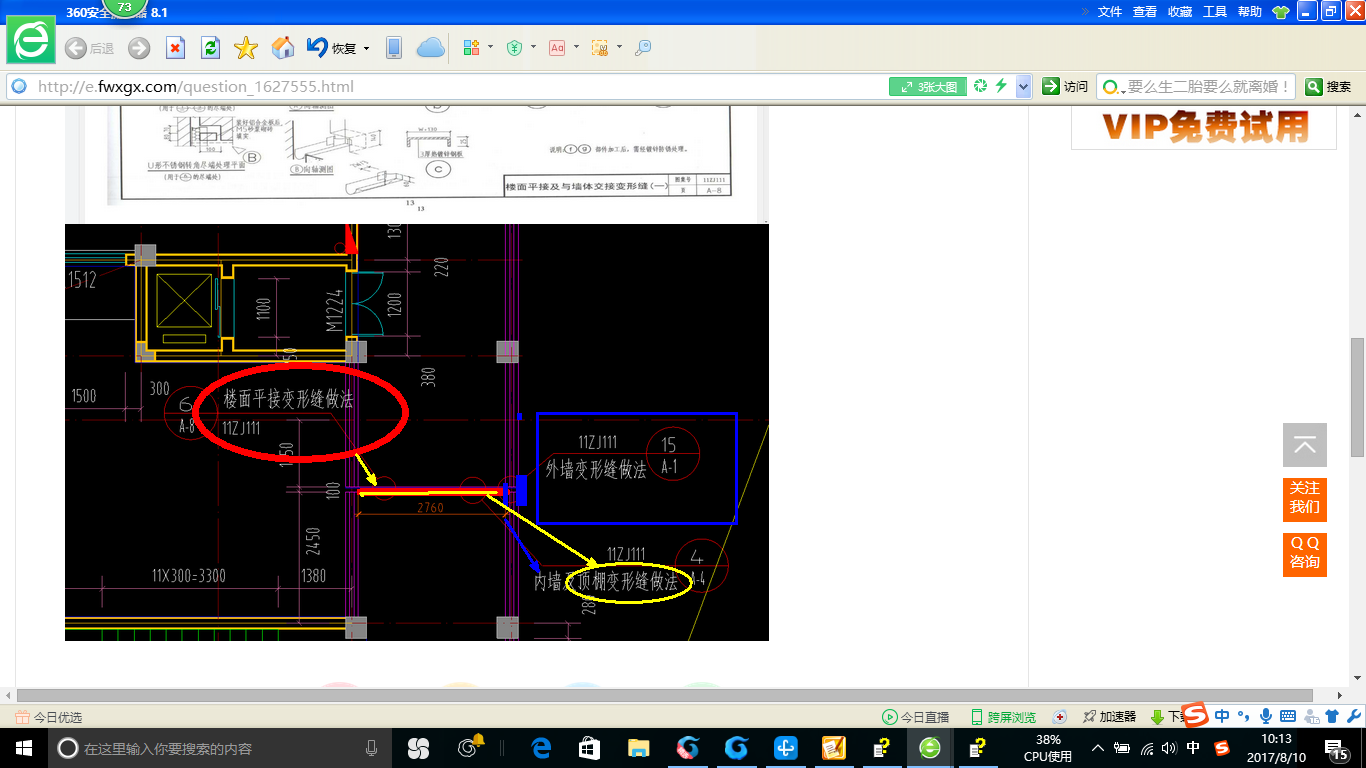Open the 收藏 menu

click(x=1180, y=12)
